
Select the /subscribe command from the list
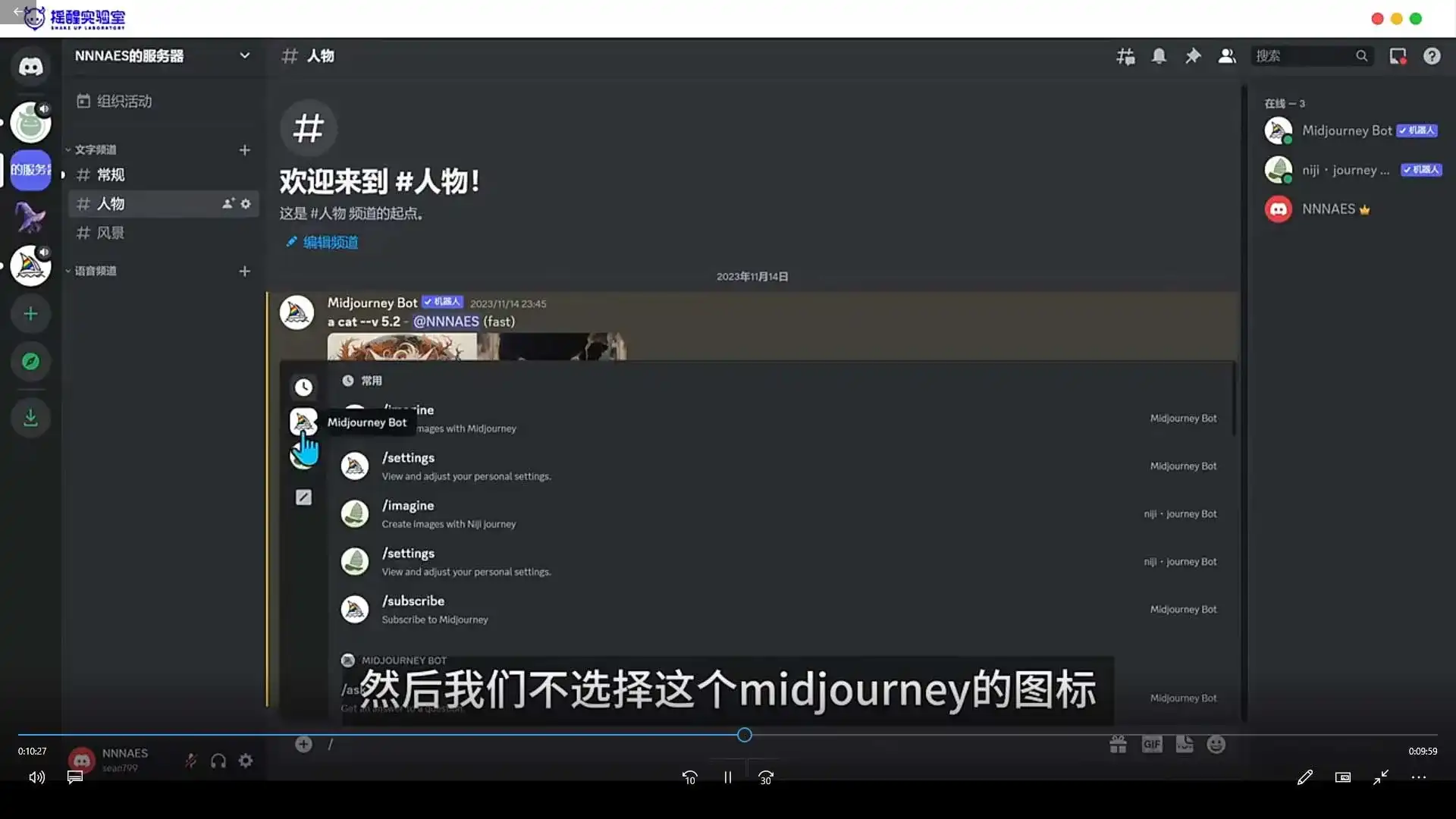[413, 601]
